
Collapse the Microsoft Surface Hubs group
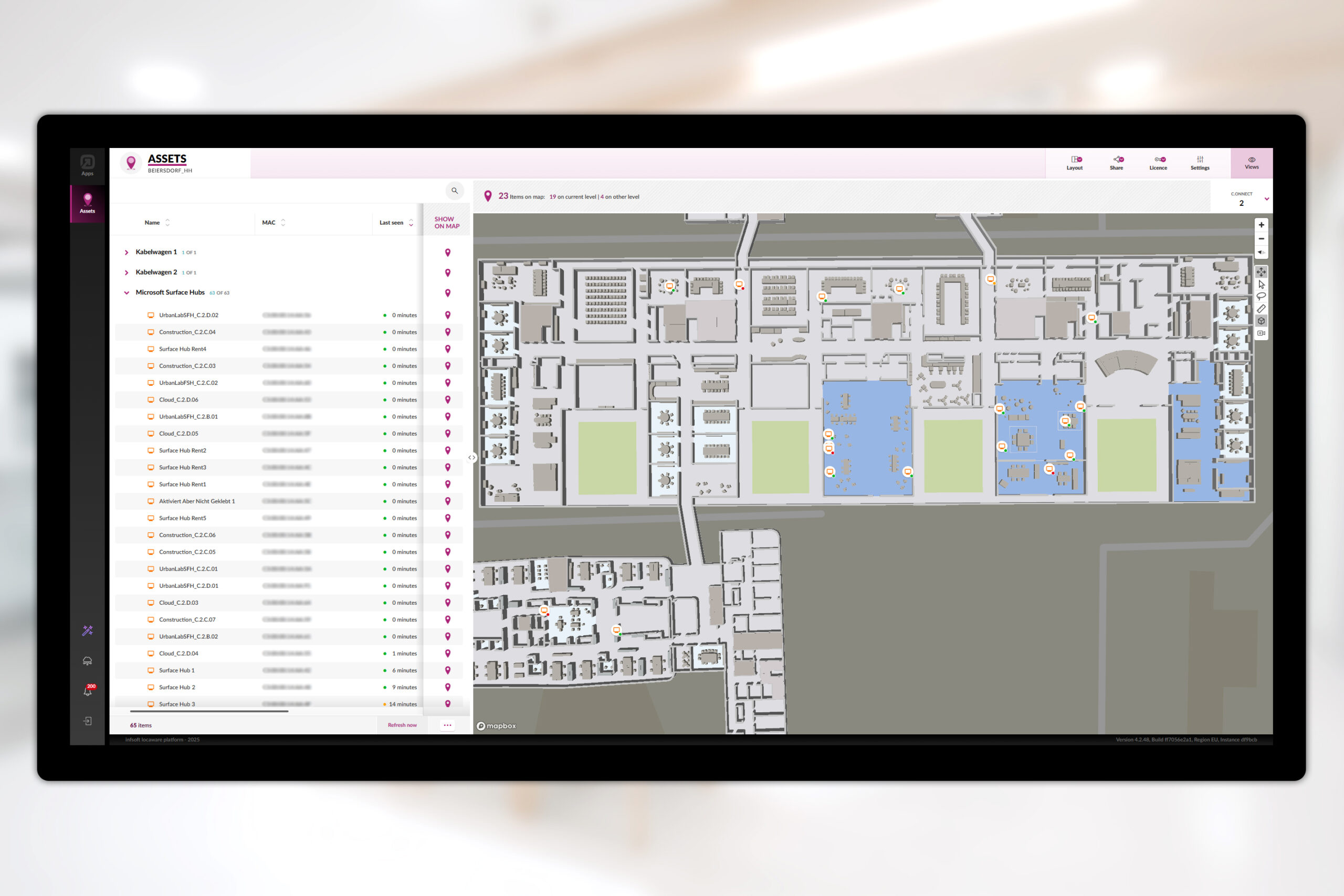pos(127,292)
